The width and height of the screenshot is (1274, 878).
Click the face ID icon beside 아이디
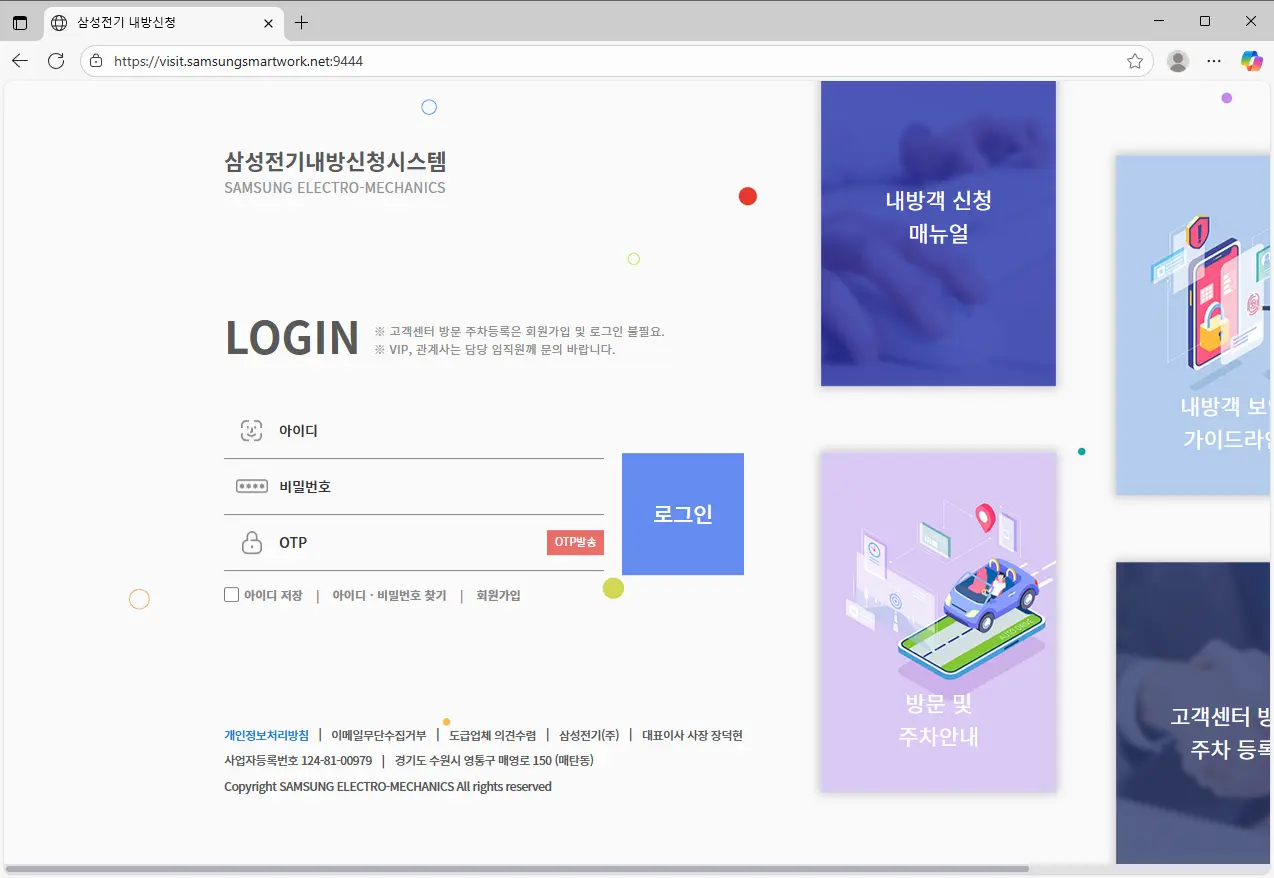tap(251, 431)
